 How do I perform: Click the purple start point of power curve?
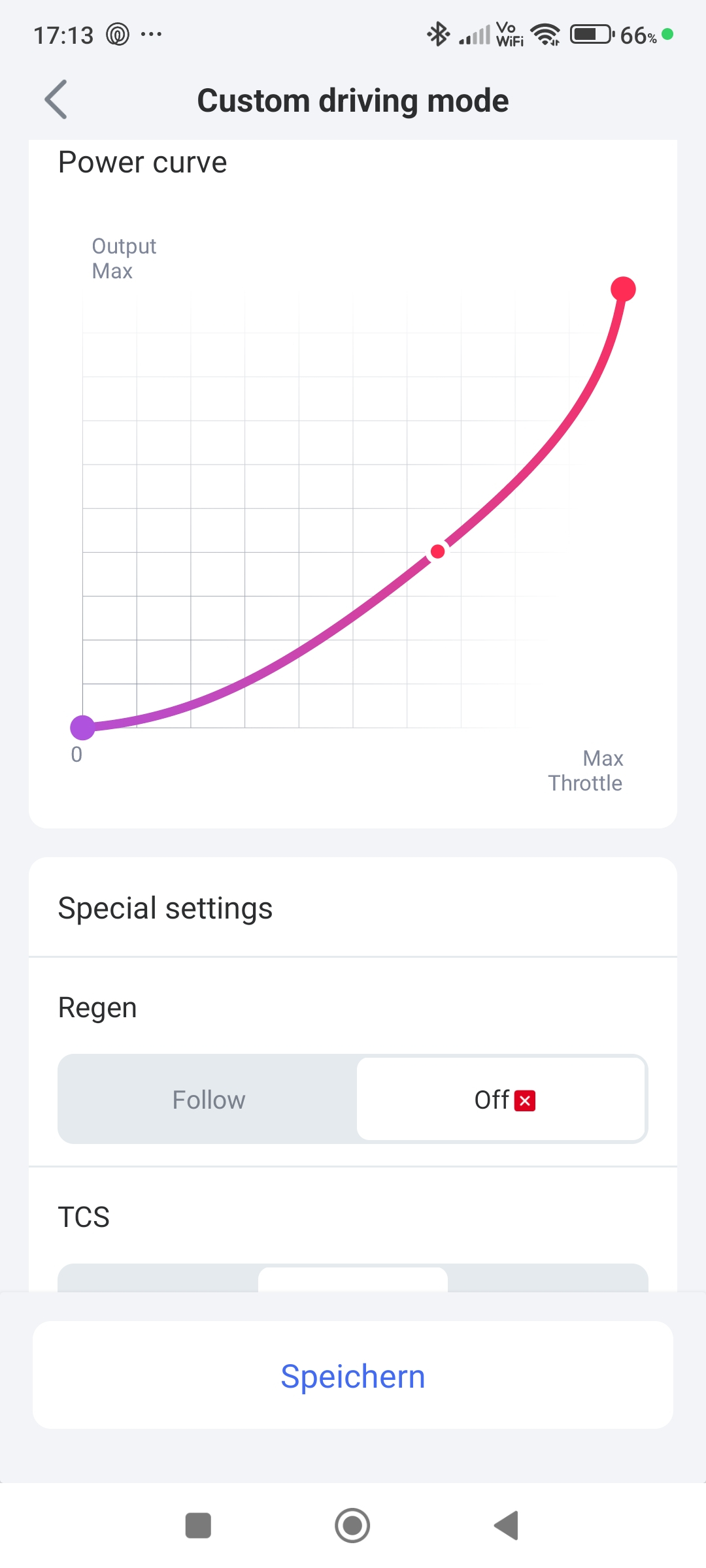83,727
